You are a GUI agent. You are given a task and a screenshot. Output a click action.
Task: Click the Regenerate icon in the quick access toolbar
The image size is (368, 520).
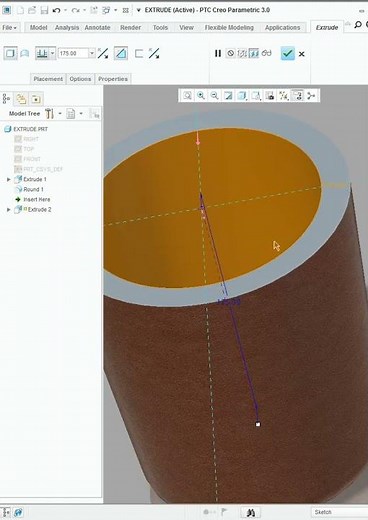tap(94, 10)
